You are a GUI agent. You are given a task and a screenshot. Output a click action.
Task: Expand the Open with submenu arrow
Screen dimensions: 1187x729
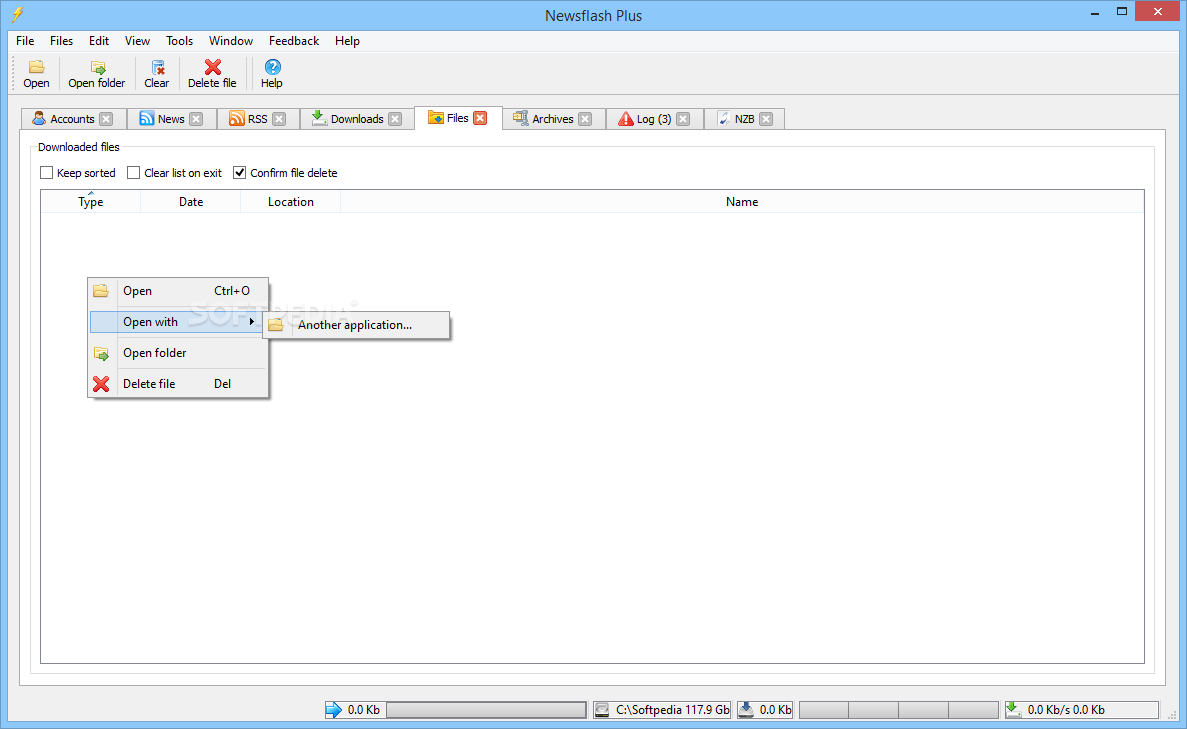(x=251, y=322)
